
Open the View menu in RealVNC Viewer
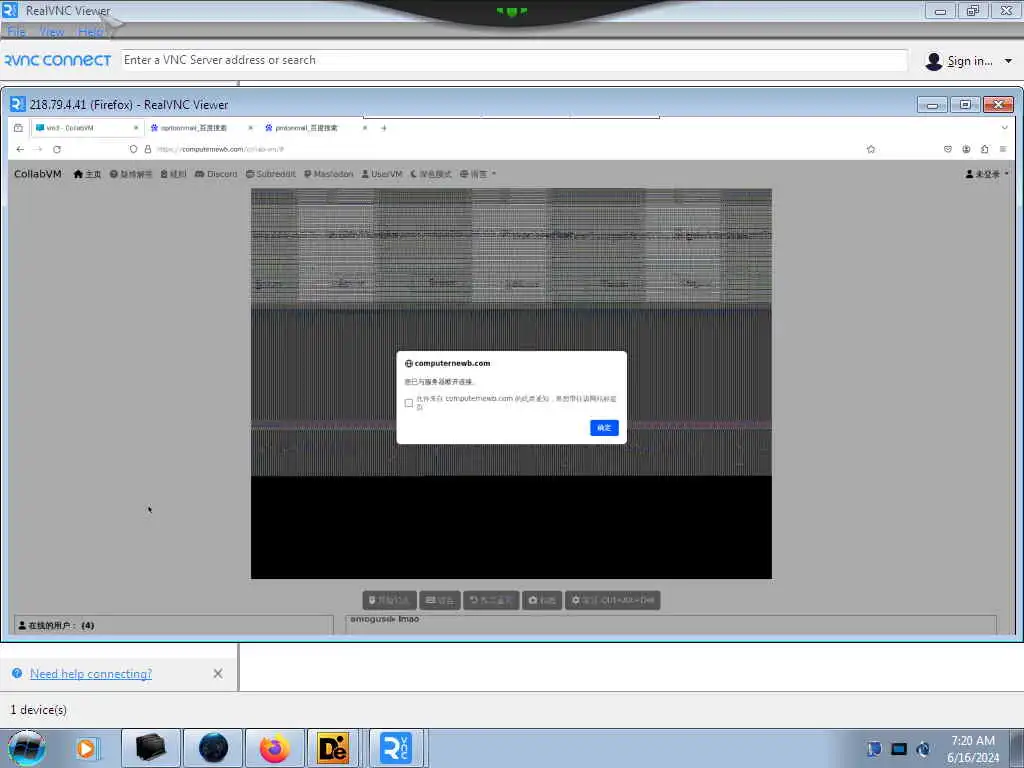[x=52, y=31]
